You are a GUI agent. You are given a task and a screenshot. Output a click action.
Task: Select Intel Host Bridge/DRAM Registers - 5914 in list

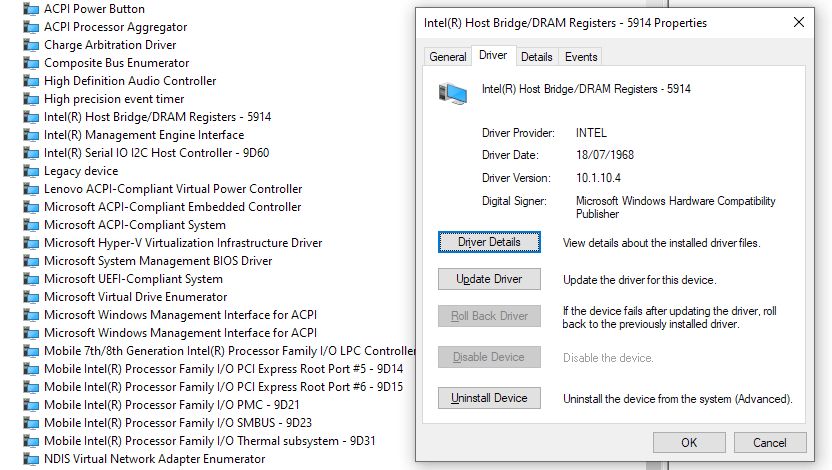click(x=157, y=117)
